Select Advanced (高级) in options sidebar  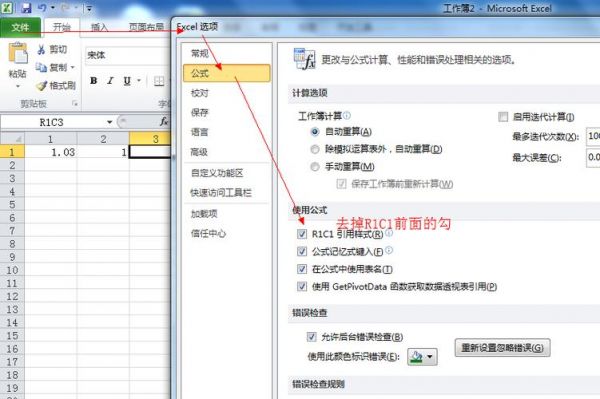227,152
